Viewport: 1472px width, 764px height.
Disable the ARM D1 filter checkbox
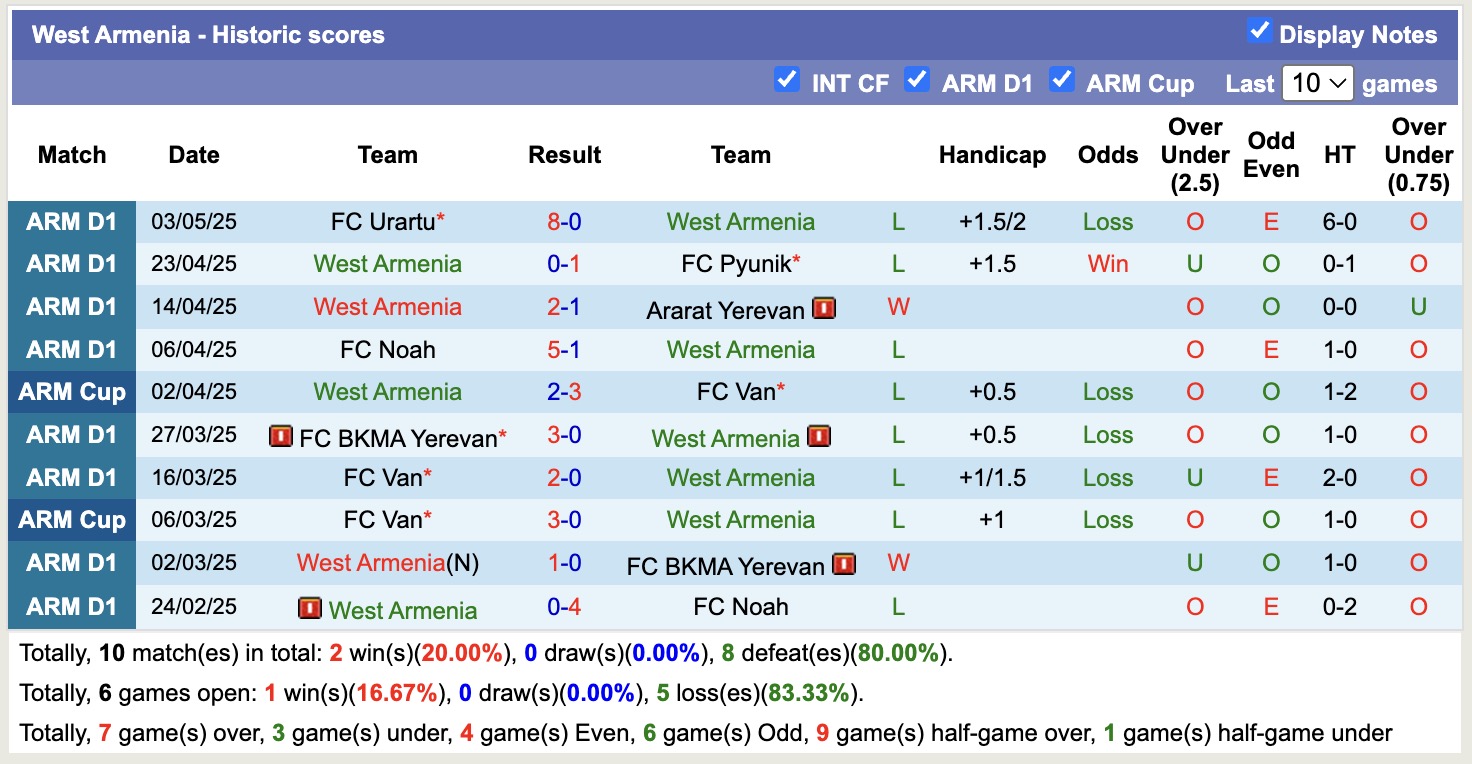click(x=917, y=78)
